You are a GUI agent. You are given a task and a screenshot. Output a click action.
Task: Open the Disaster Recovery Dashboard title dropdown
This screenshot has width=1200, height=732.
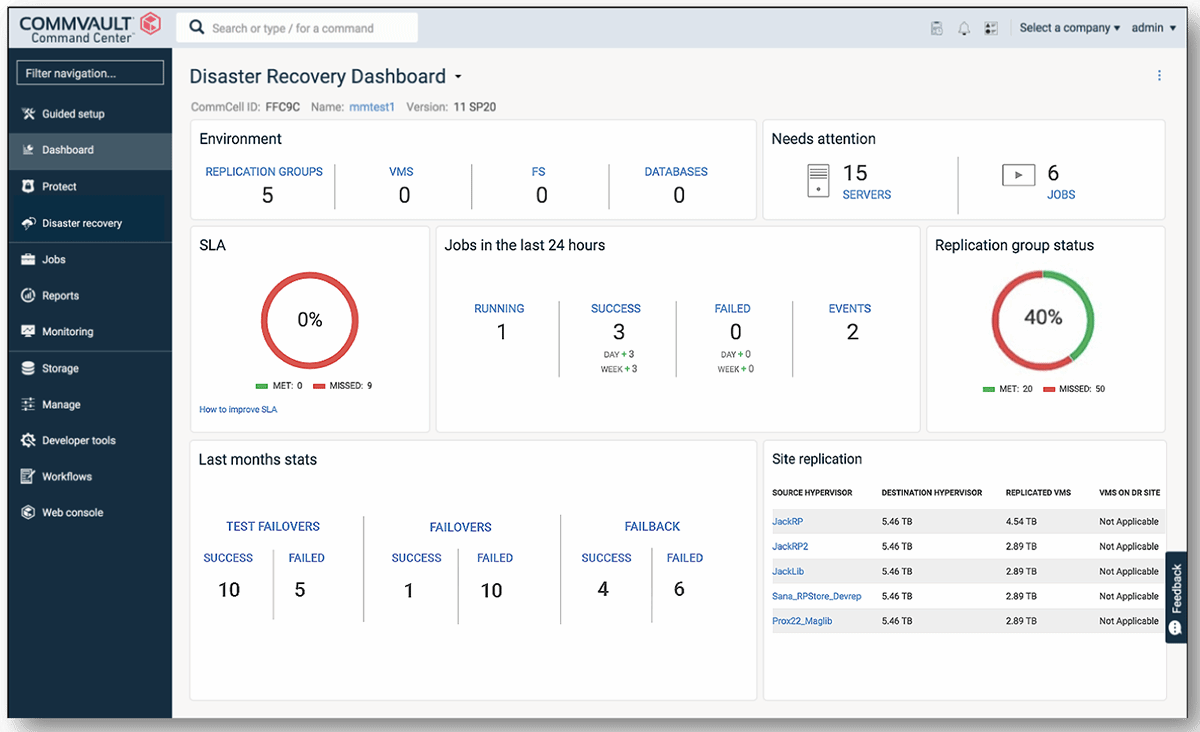point(458,76)
